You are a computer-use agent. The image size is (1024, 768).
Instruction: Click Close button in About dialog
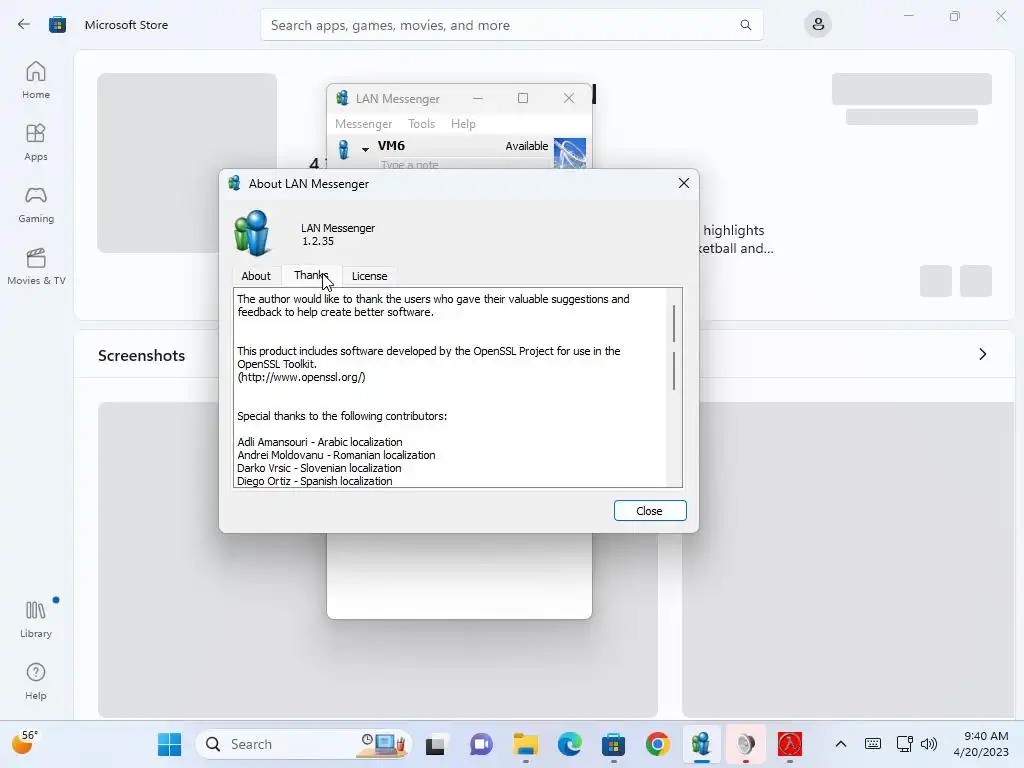pyautogui.click(x=650, y=511)
